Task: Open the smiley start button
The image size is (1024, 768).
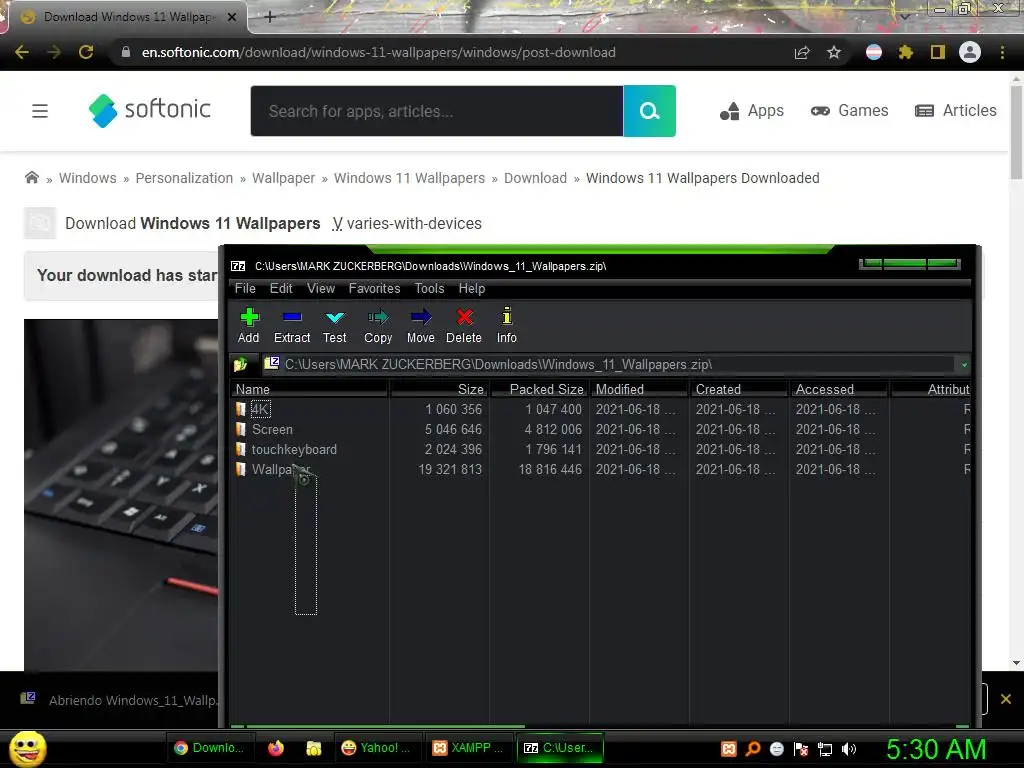Action: pyautogui.click(x=27, y=748)
